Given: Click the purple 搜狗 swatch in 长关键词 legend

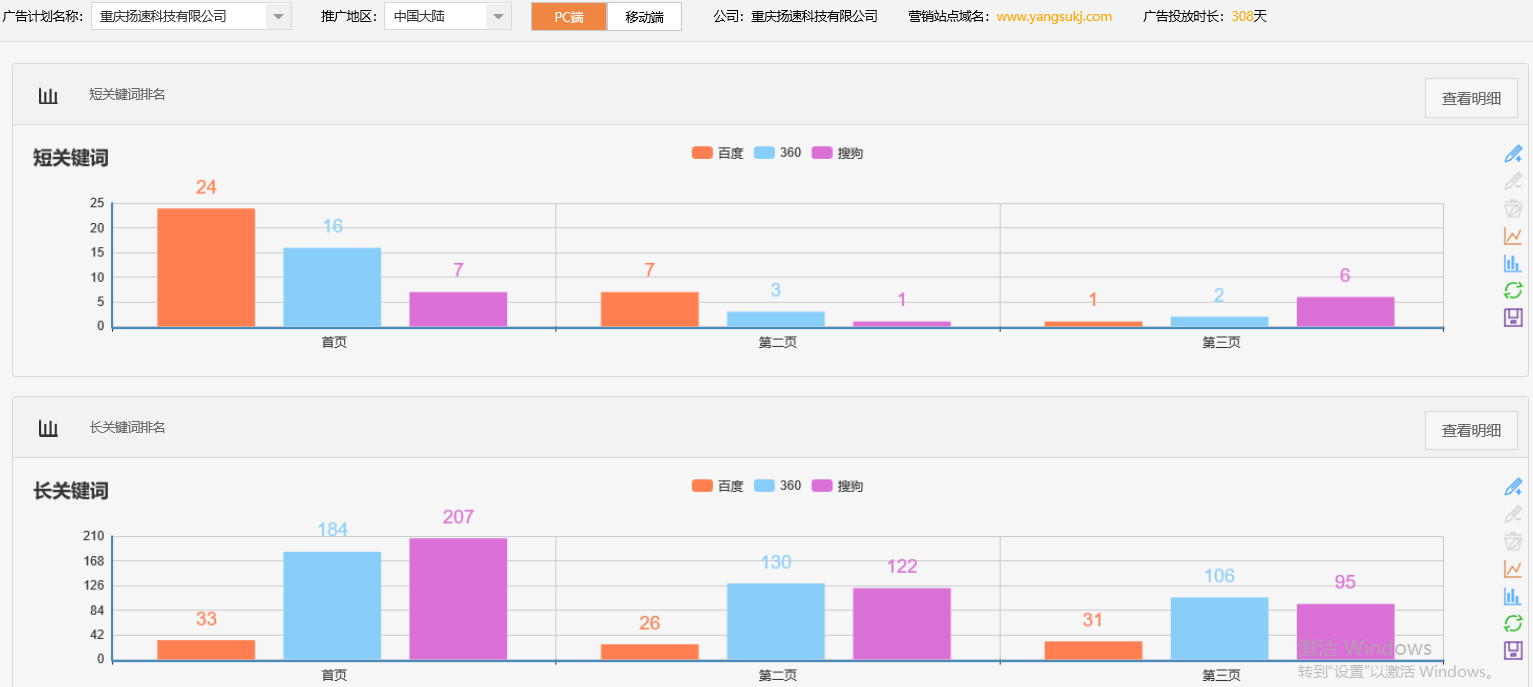Looking at the screenshot, I should coord(822,486).
